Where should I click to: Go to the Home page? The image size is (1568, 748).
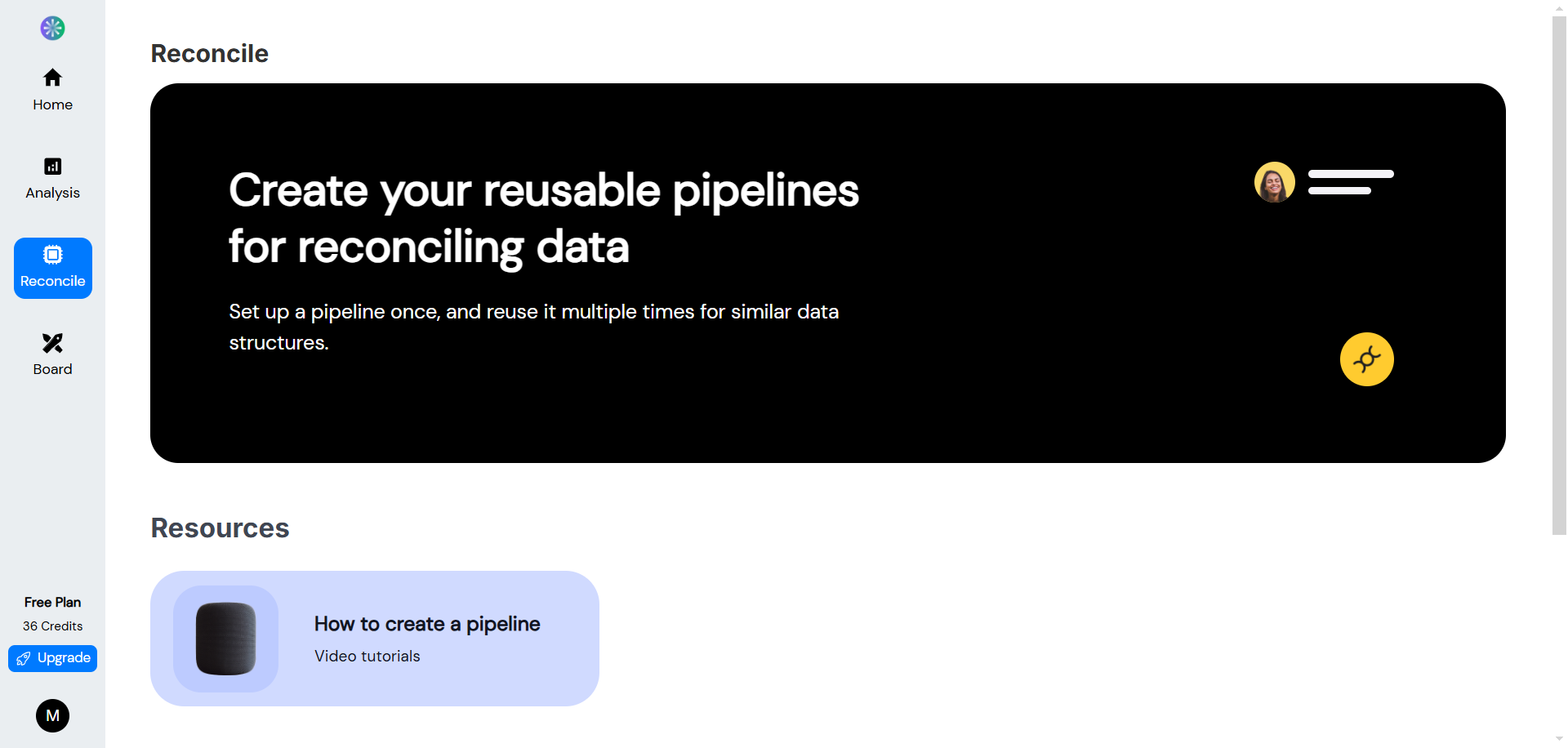coord(52,90)
